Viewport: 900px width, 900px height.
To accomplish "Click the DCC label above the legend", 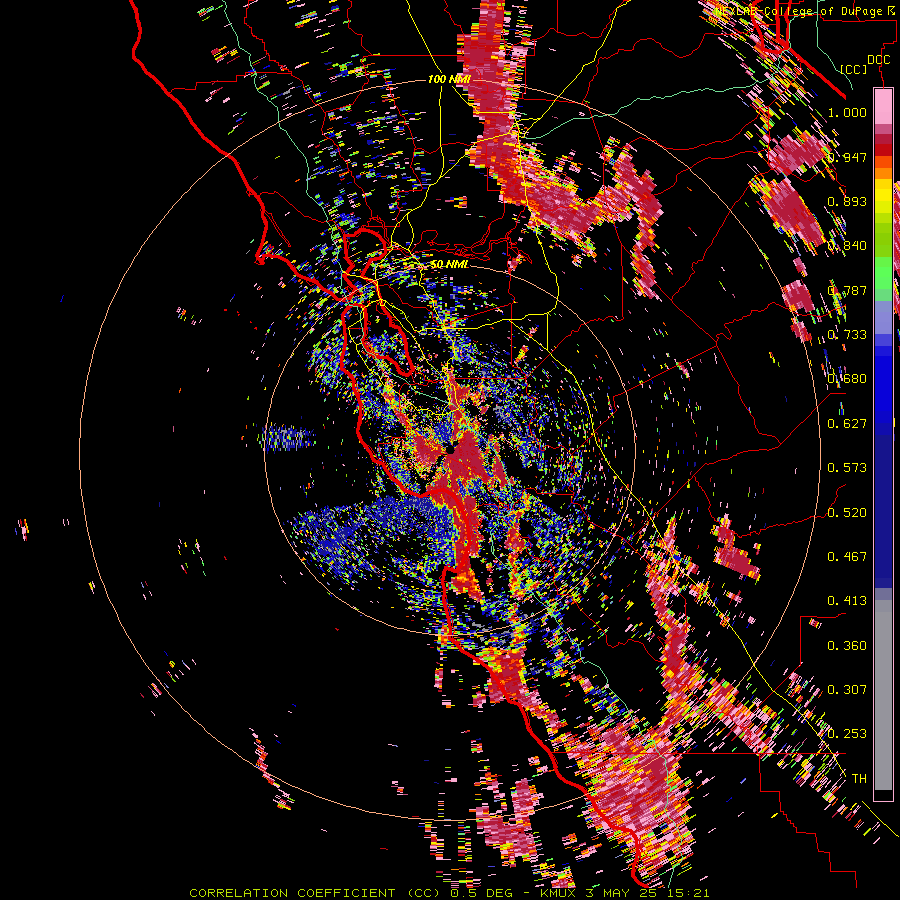I will click(878, 60).
